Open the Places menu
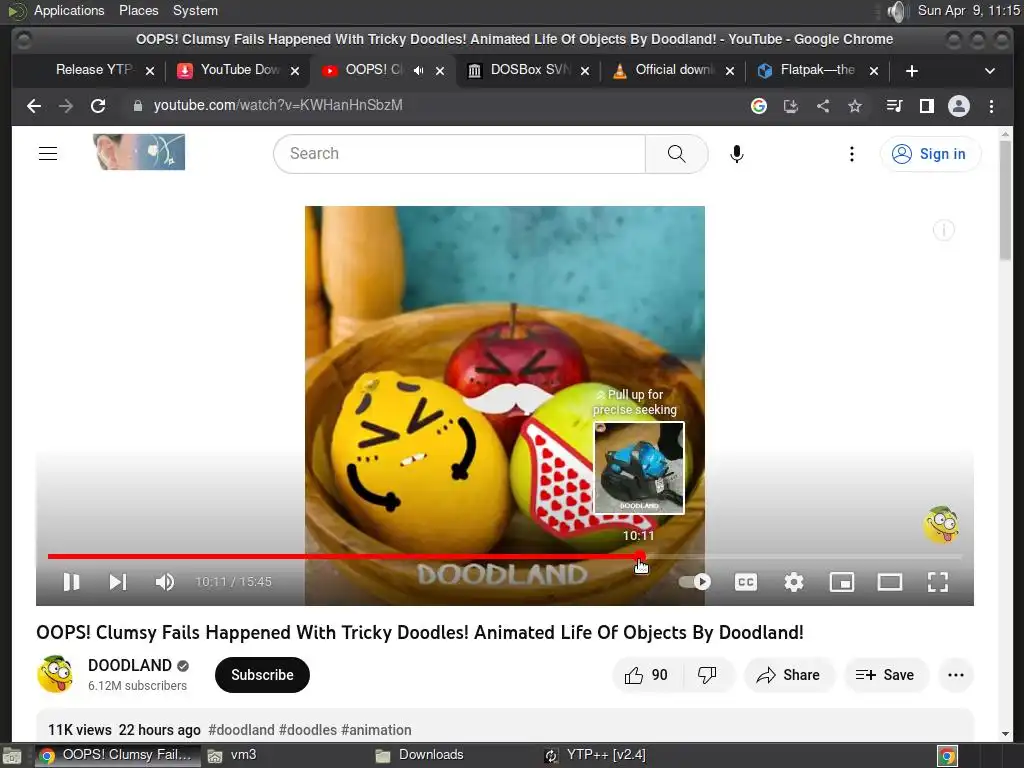Viewport: 1024px width, 768px height. click(138, 10)
